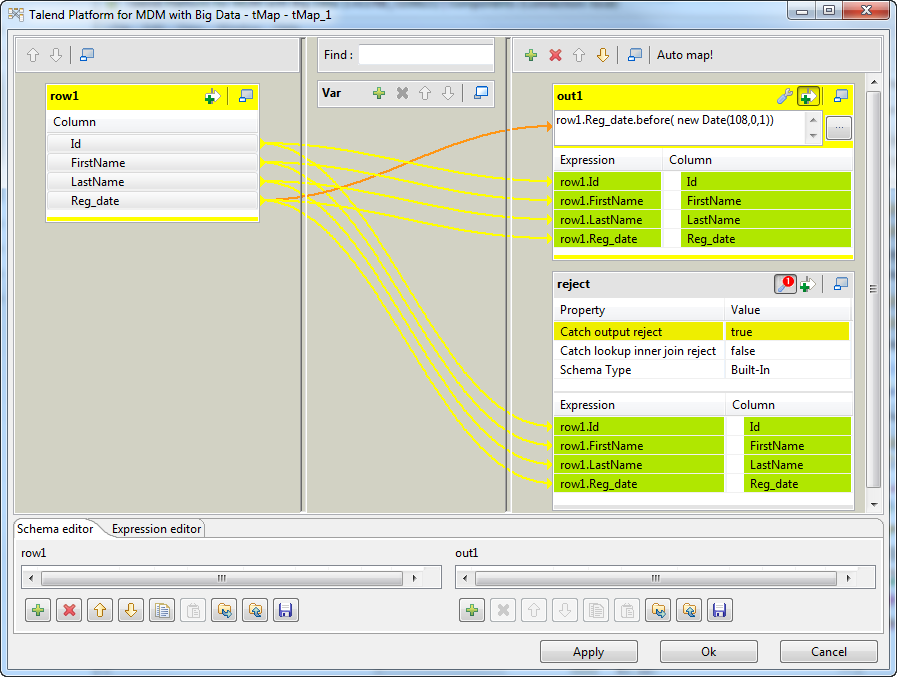Collapse the row1 input table
The width and height of the screenshot is (897, 677).
(246, 96)
